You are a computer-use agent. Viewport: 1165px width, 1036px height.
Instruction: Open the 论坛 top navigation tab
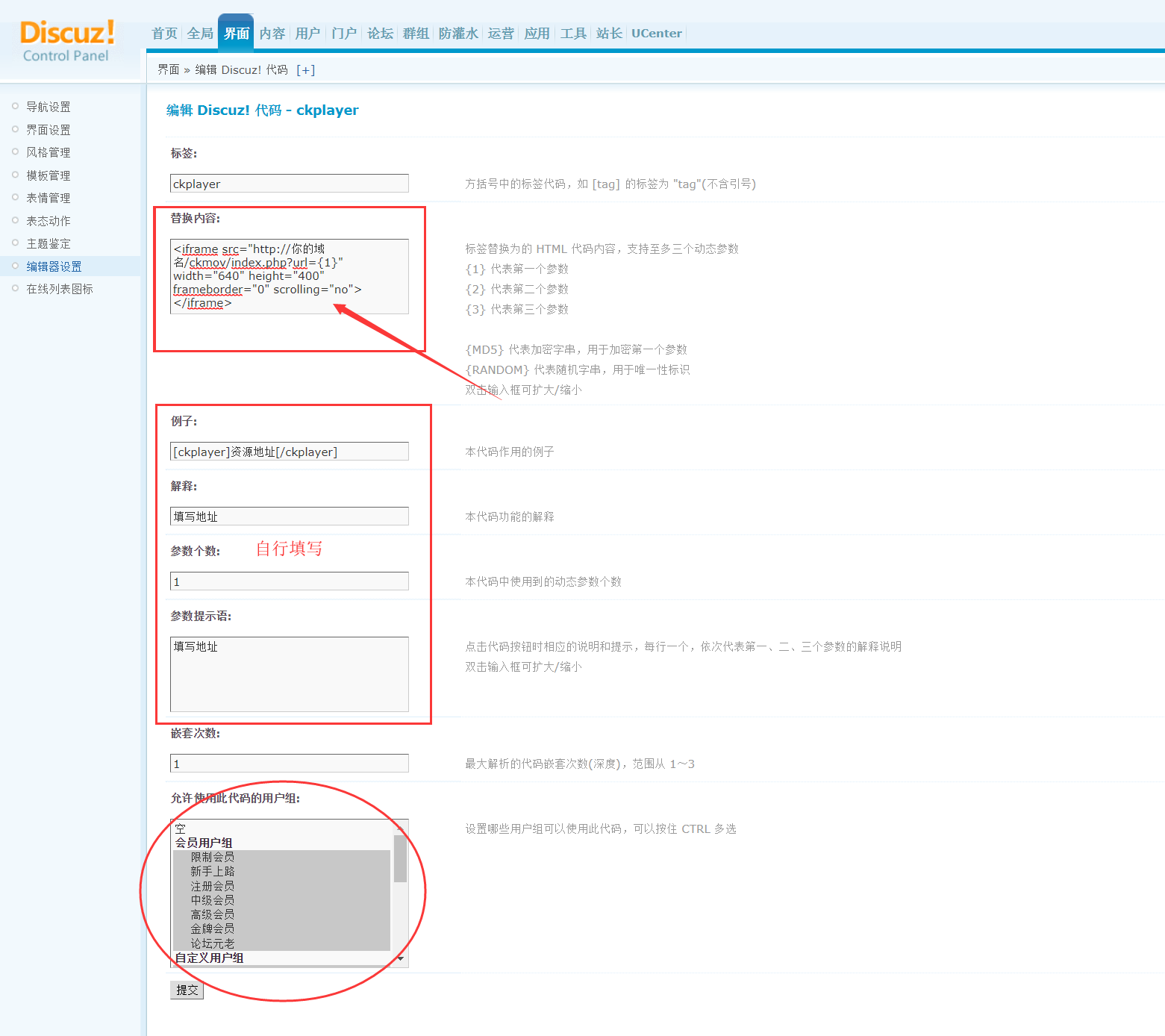tap(380, 34)
